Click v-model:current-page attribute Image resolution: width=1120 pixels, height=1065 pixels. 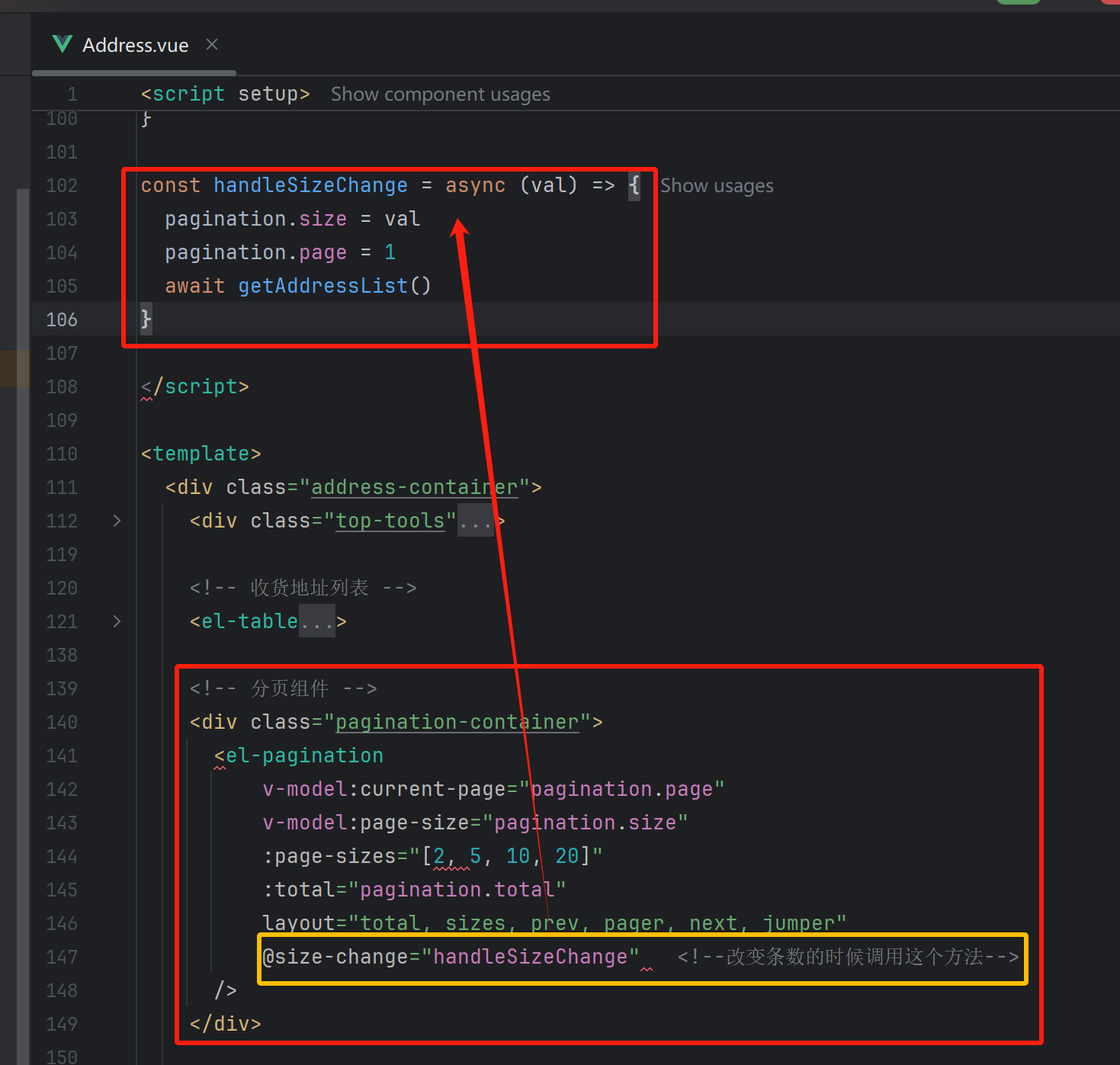tap(493, 789)
